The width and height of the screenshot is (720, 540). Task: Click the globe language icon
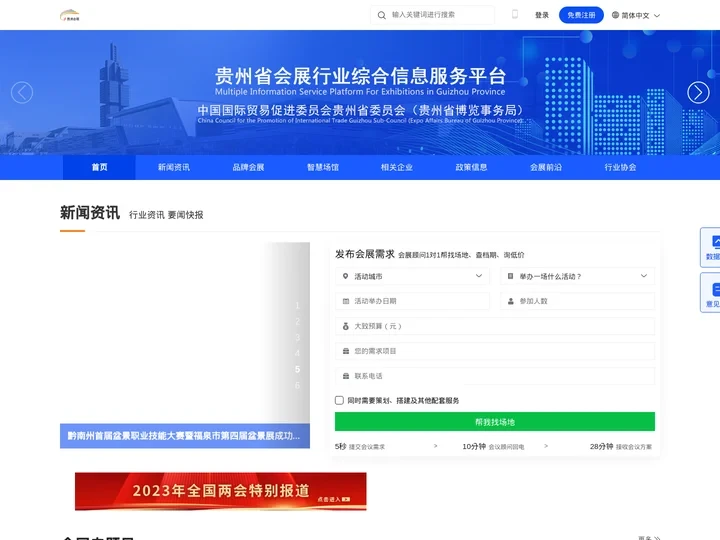coord(615,15)
